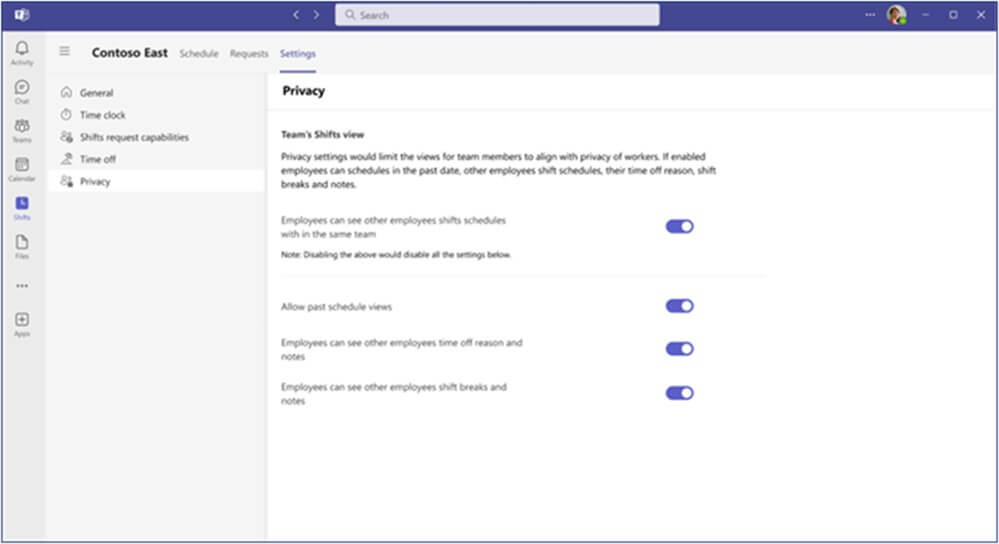Select the Settings tab
Image resolution: width=999 pixels, height=544 pixels.
tap(298, 54)
